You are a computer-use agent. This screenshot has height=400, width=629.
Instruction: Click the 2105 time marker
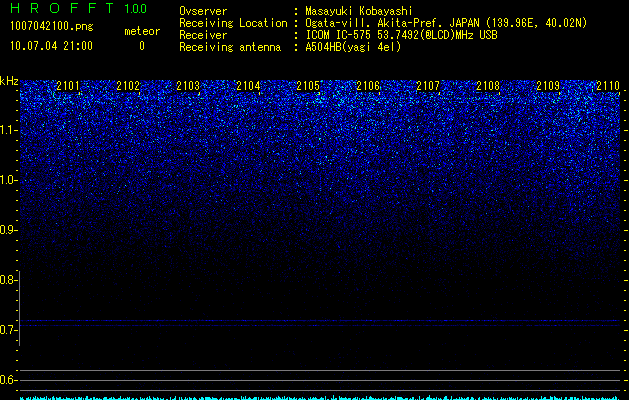[308, 85]
